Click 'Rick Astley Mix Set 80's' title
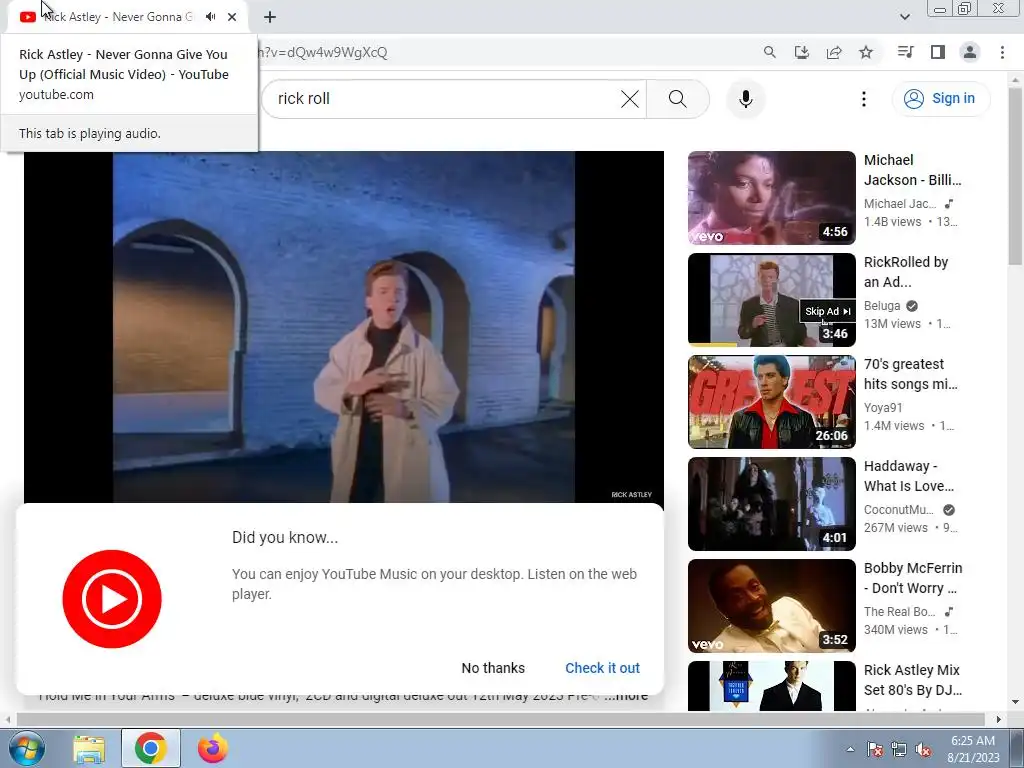Viewport: 1024px width, 768px height. click(x=912, y=679)
